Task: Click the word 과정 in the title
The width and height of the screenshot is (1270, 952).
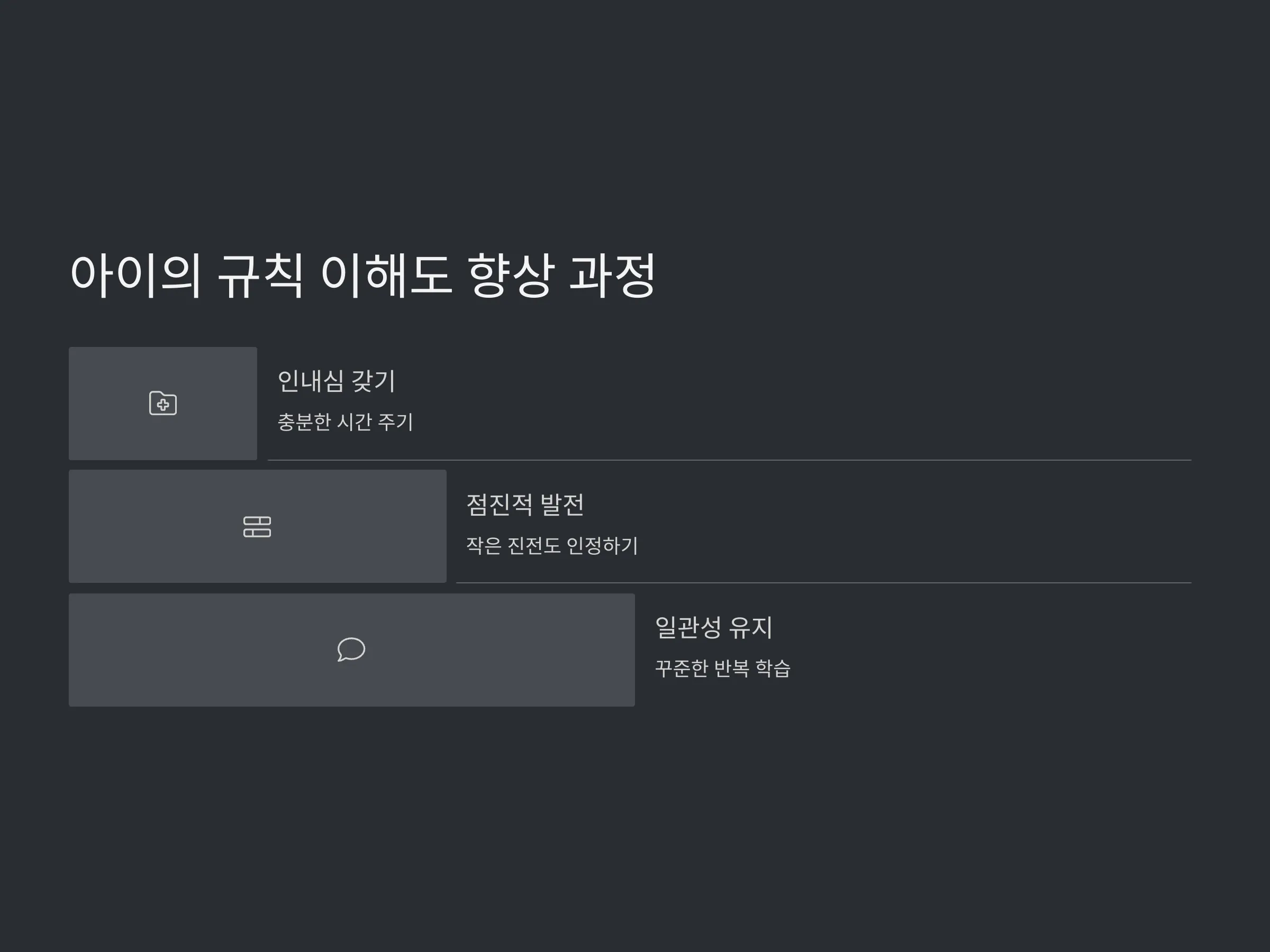Action: 613,276
